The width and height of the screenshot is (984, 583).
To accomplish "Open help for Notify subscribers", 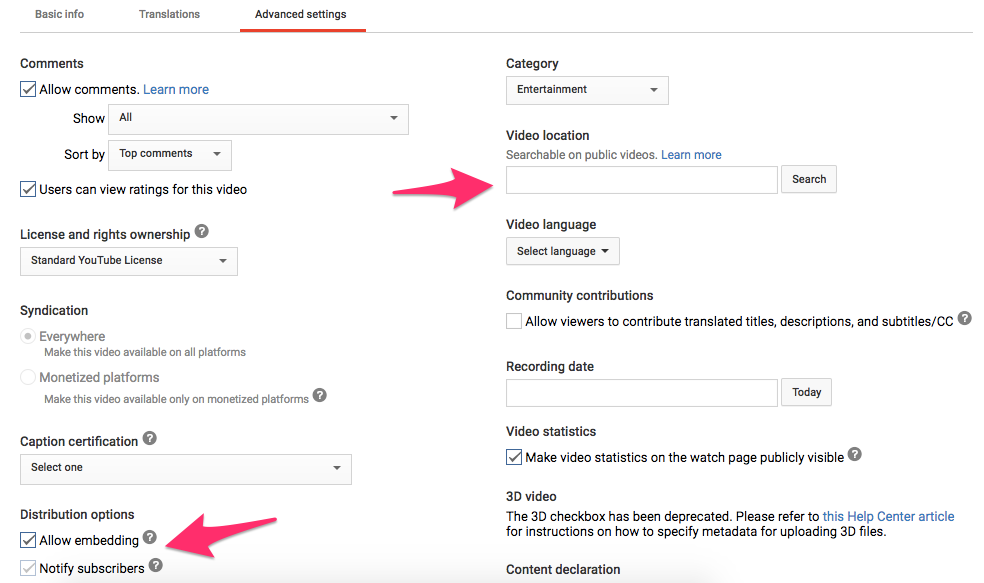I will 156,565.
